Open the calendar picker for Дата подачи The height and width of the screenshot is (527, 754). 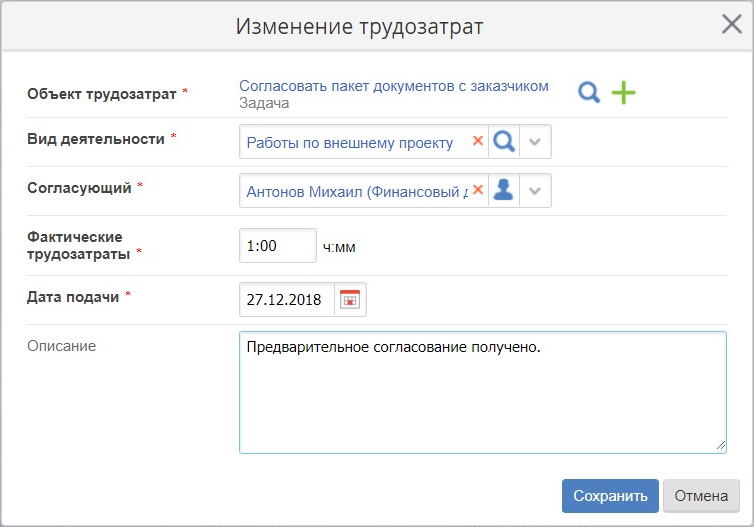click(350, 299)
